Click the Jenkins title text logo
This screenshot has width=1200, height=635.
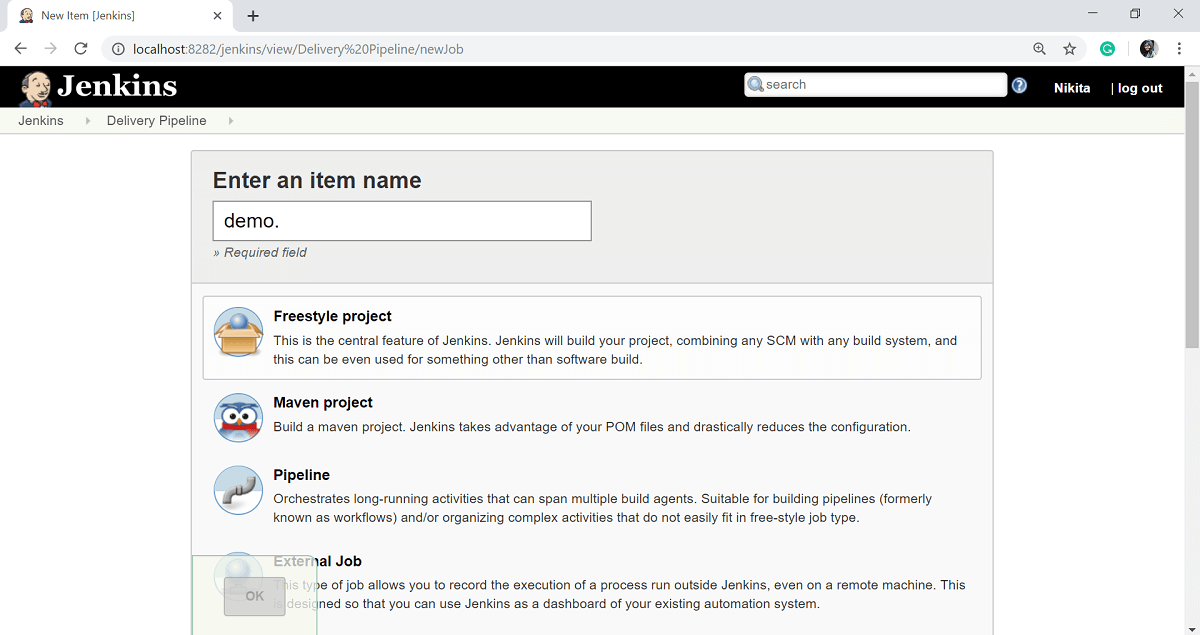click(117, 87)
